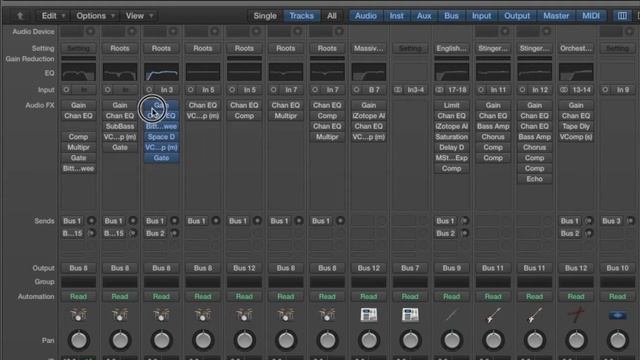
Task: Click the pan knob on the In 9 channel
Action: pos(618,340)
